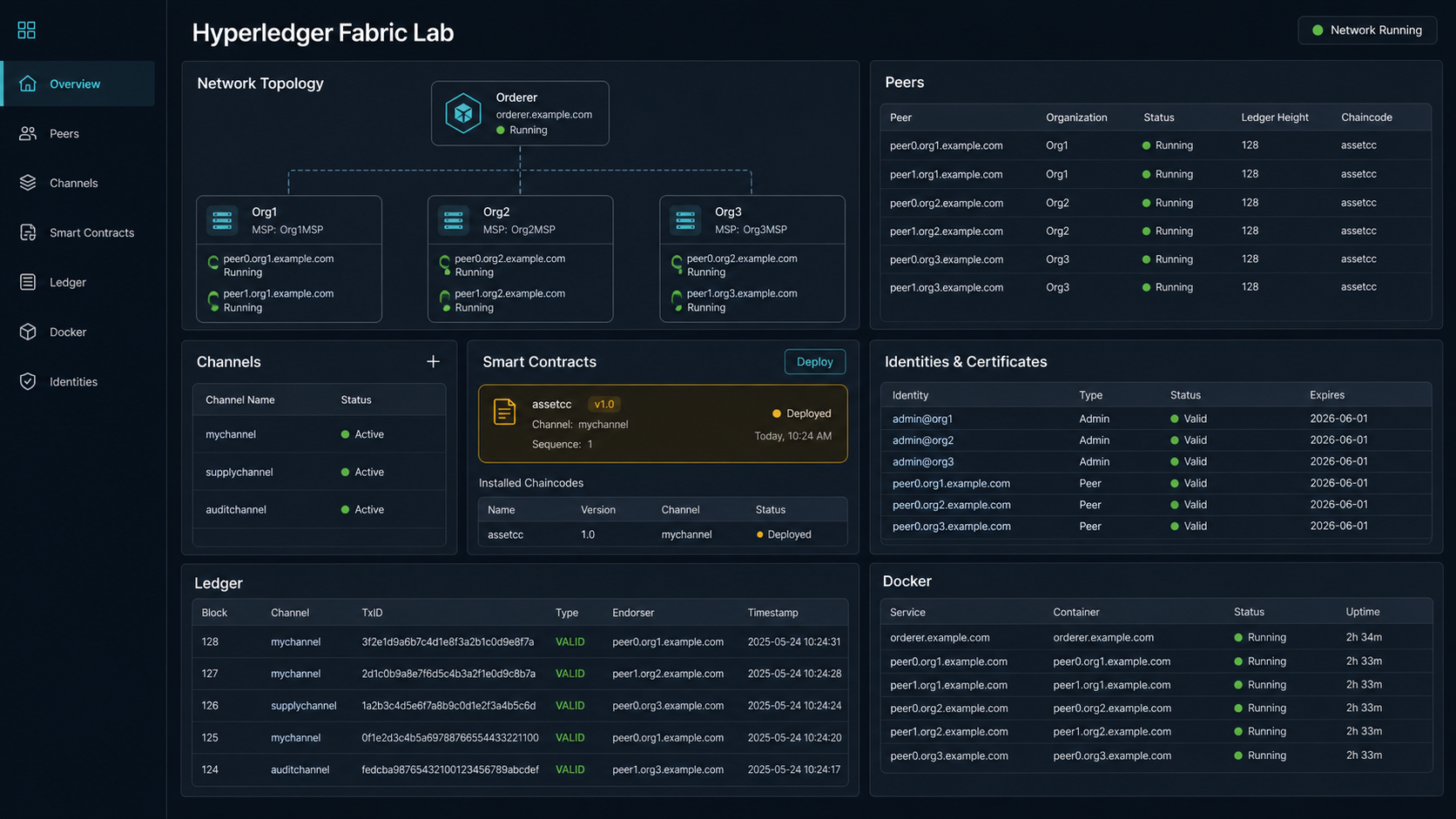The width and height of the screenshot is (1456, 819).
Task: Click the Channels layers icon in sidebar
Action: [28, 183]
